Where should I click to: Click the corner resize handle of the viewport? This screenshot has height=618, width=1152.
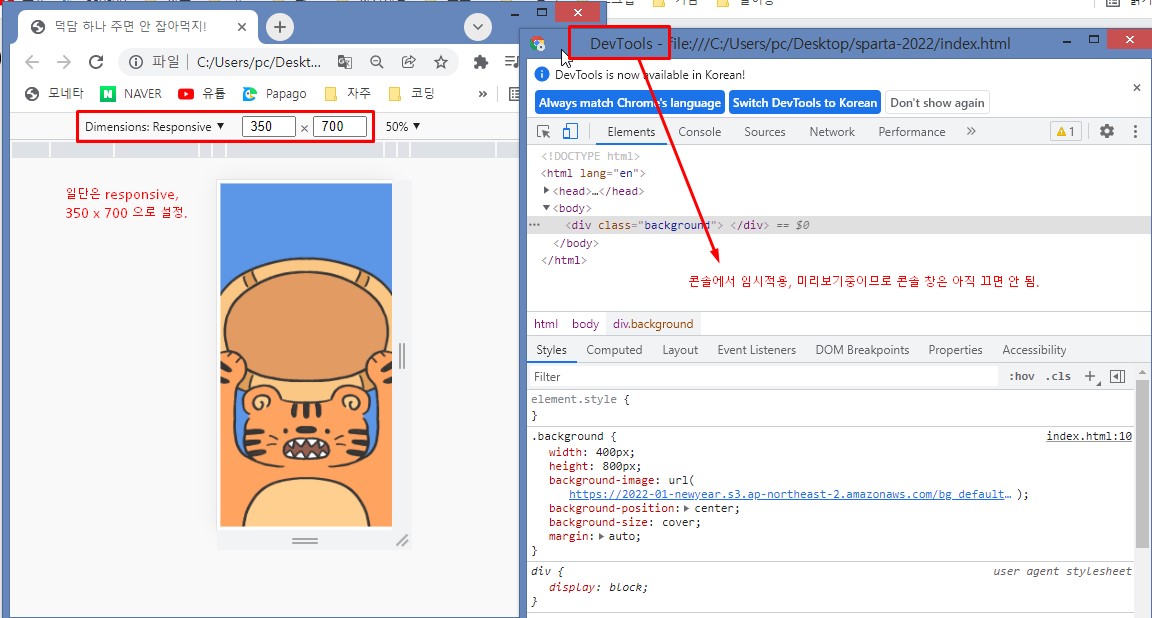click(402, 541)
